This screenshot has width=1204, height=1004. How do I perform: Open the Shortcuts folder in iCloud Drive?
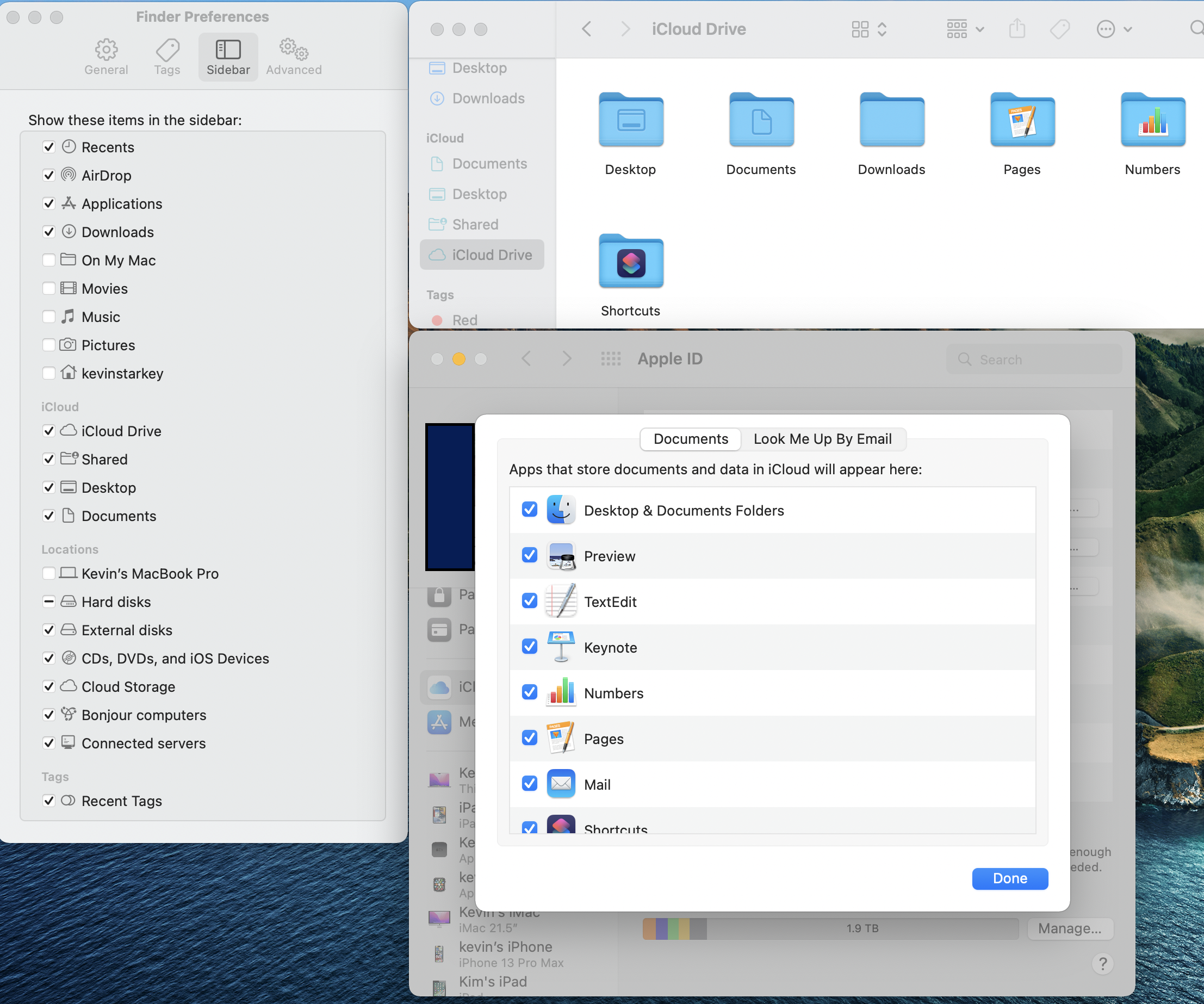click(x=631, y=262)
